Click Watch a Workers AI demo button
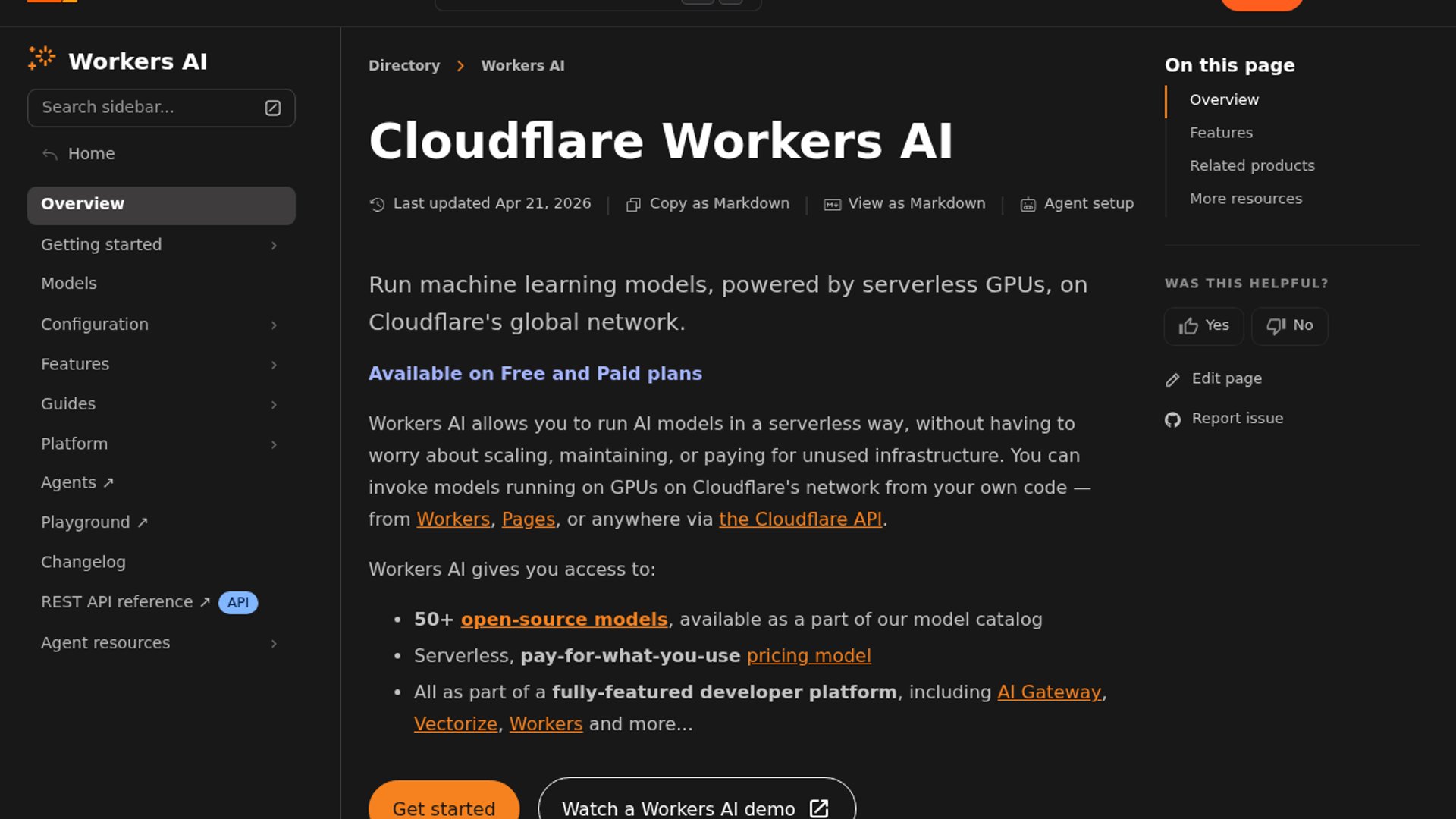1456x819 pixels. point(697,799)
